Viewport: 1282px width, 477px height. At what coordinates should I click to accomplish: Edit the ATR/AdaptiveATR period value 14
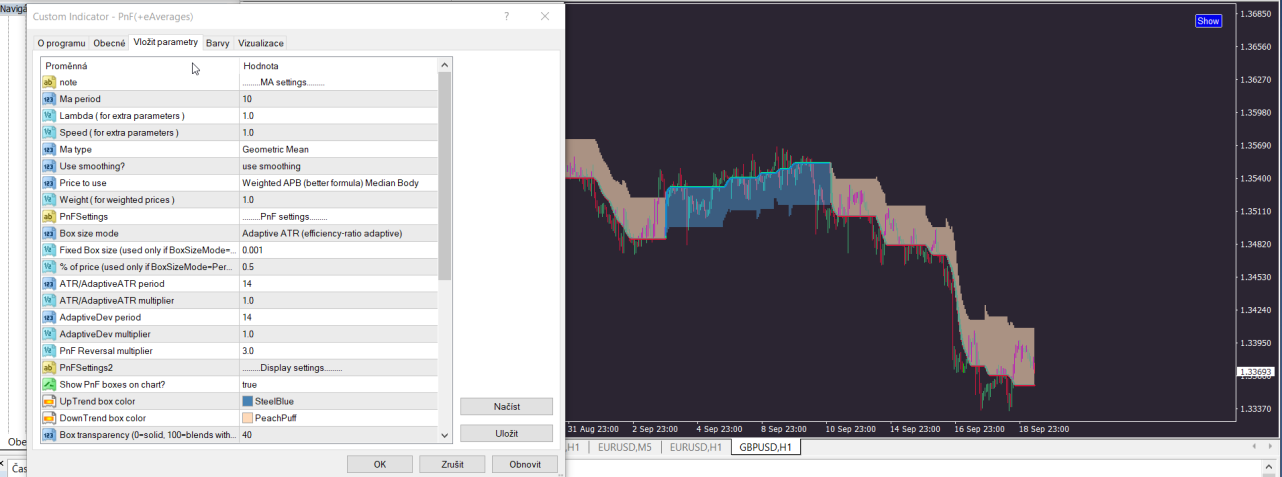pos(339,284)
